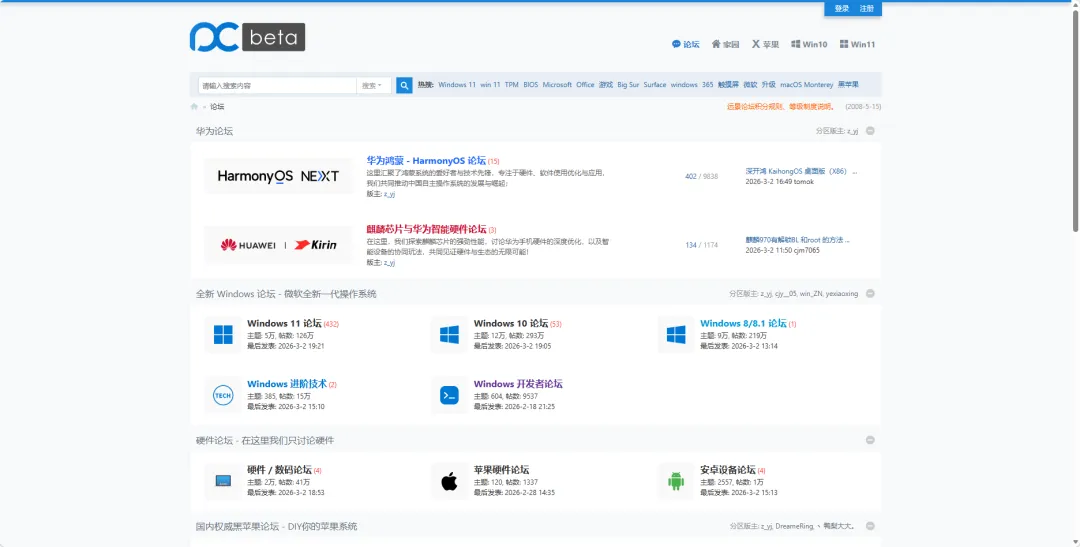Screen dimensions: 1080x547
Task: Open 华为鸿蒙 - HarmonyOS 论坛 link
Action: point(426,161)
